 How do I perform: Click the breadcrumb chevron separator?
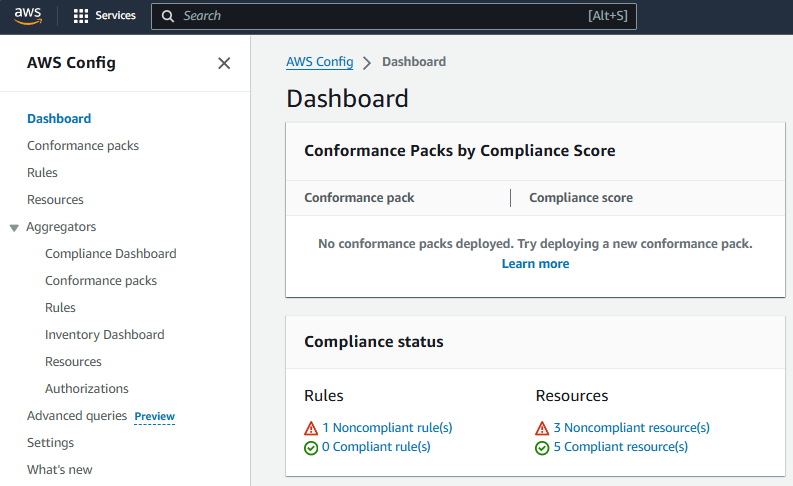(x=367, y=63)
